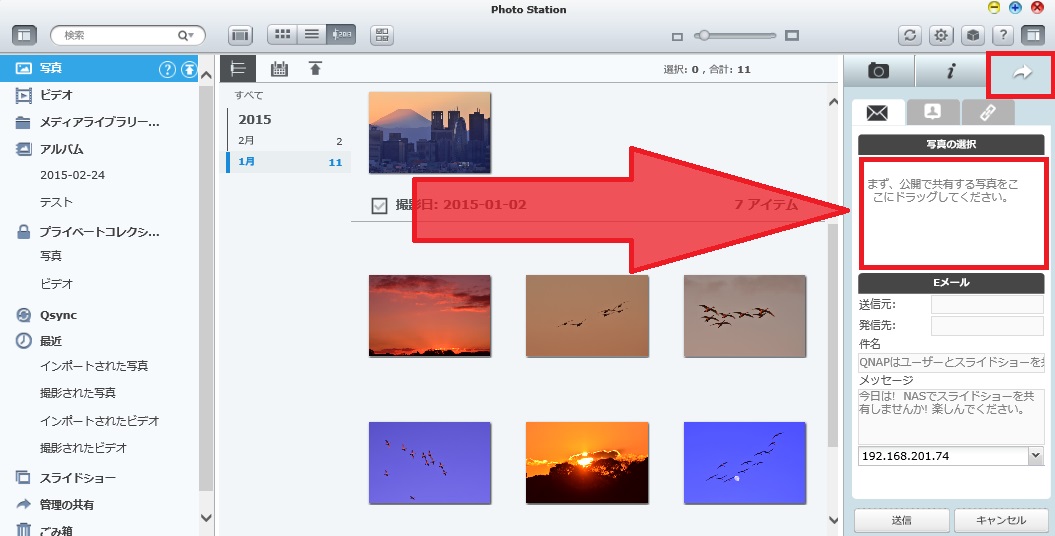Toggle the left sidebar panel icon
This screenshot has height=536, width=1055.
(x=25, y=35)
